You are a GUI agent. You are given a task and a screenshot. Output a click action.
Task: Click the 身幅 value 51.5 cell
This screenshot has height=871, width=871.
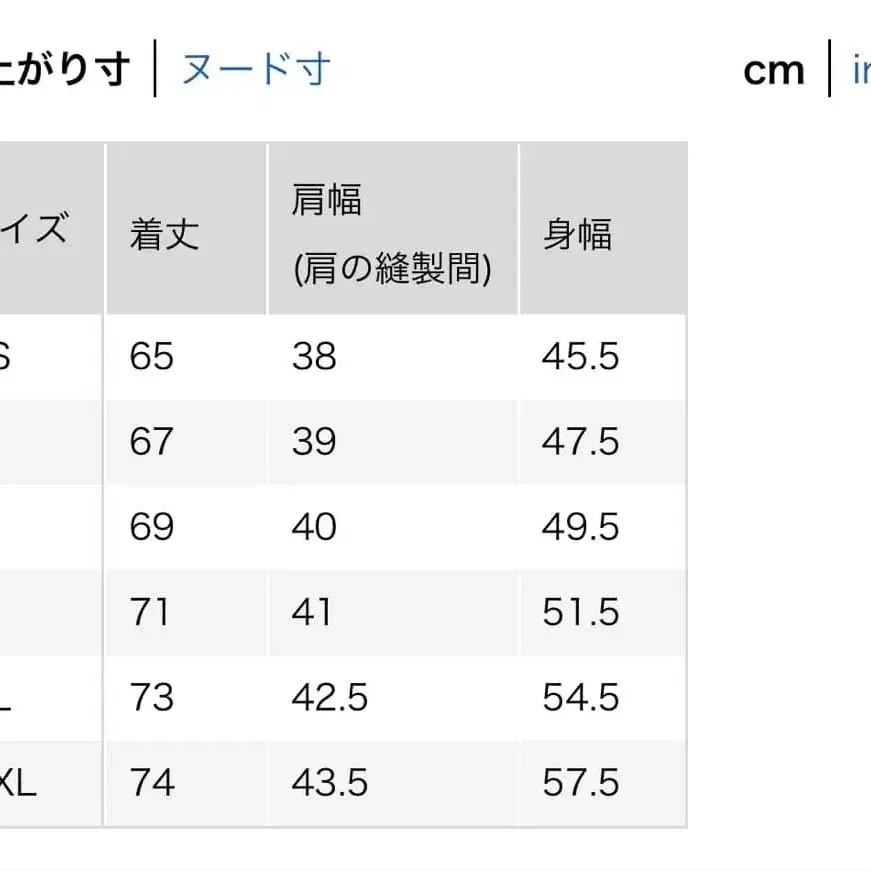pos(580,613)
